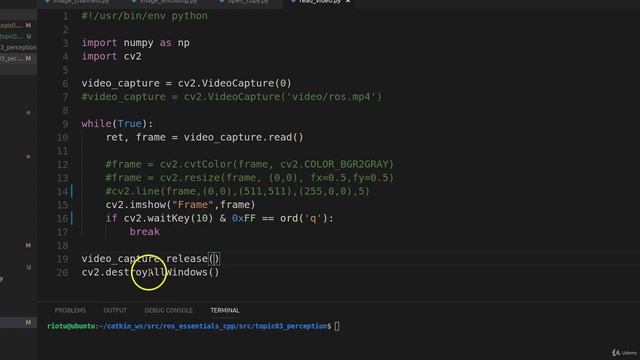Activate the TERMINAL panel tab
This screenshot has width=640, height=360.
pyautogui.click(x=225, y=310)
